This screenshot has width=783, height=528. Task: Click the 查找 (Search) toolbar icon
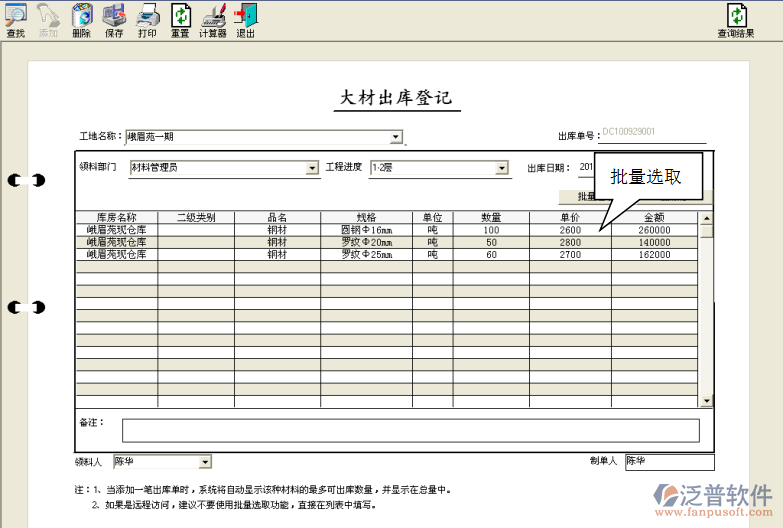tap(15, 18)
